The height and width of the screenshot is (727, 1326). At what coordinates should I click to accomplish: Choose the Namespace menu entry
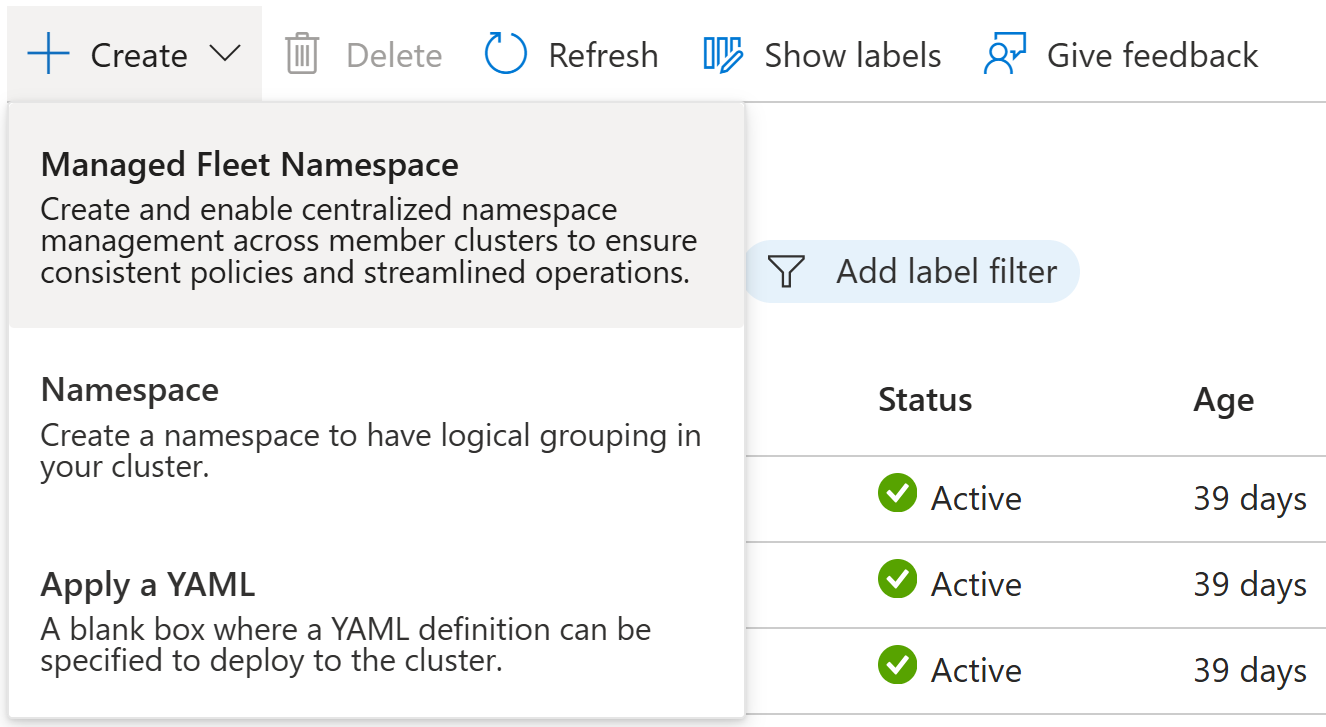click(x=130, y=389)
